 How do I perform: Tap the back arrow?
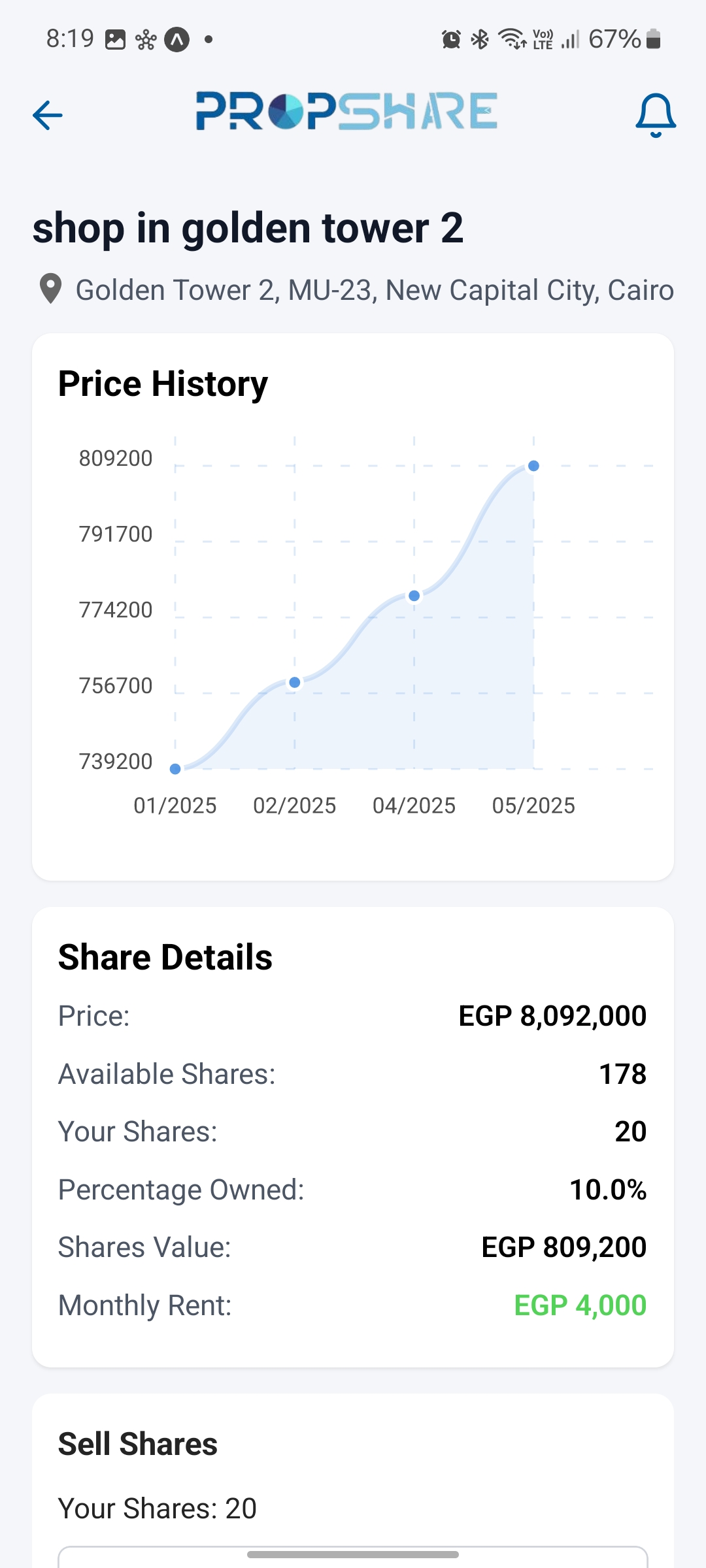click(48, 116)
